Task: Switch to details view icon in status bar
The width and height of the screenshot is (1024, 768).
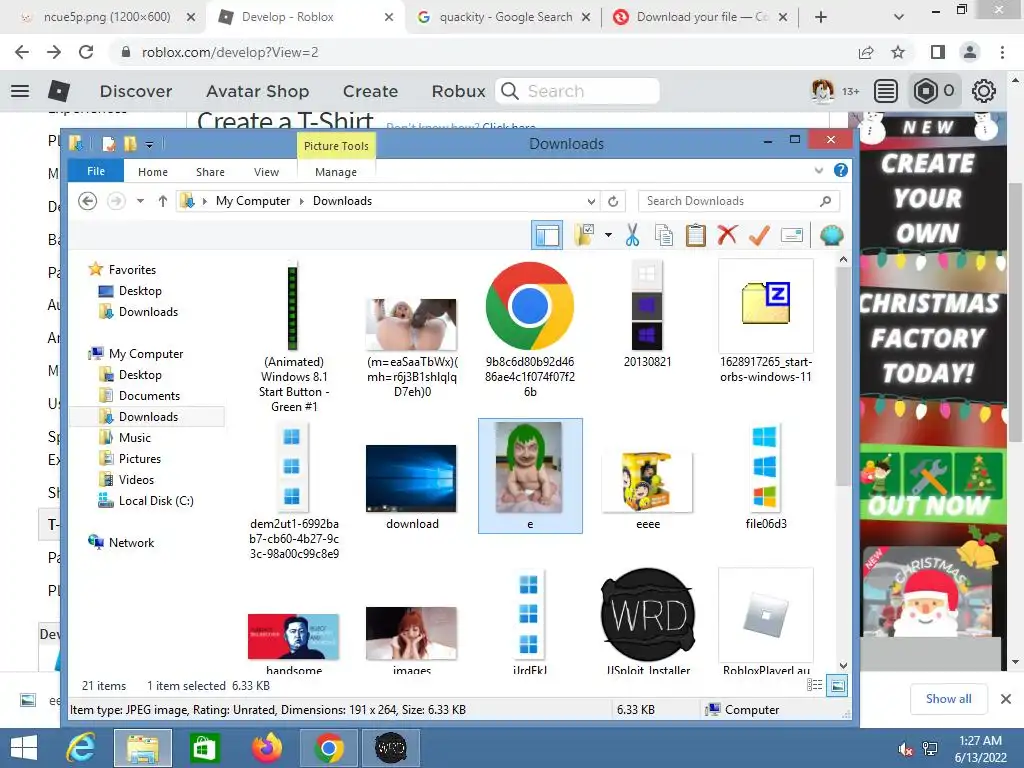Action: pos(814,685)
